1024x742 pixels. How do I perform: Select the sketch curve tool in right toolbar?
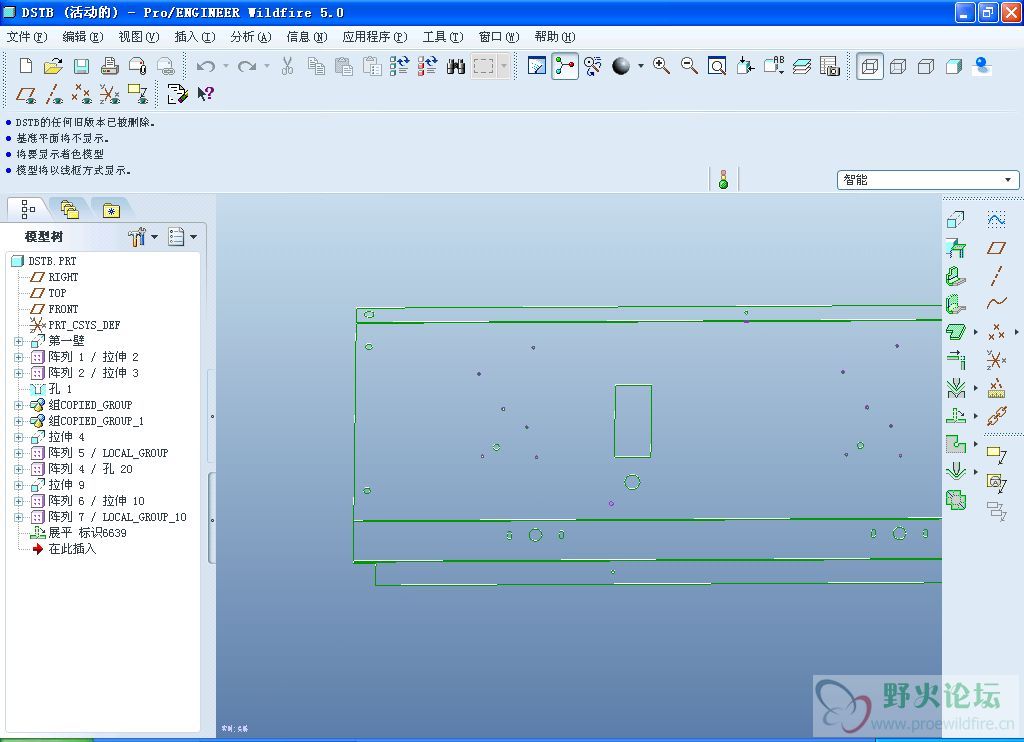[997, 219]
